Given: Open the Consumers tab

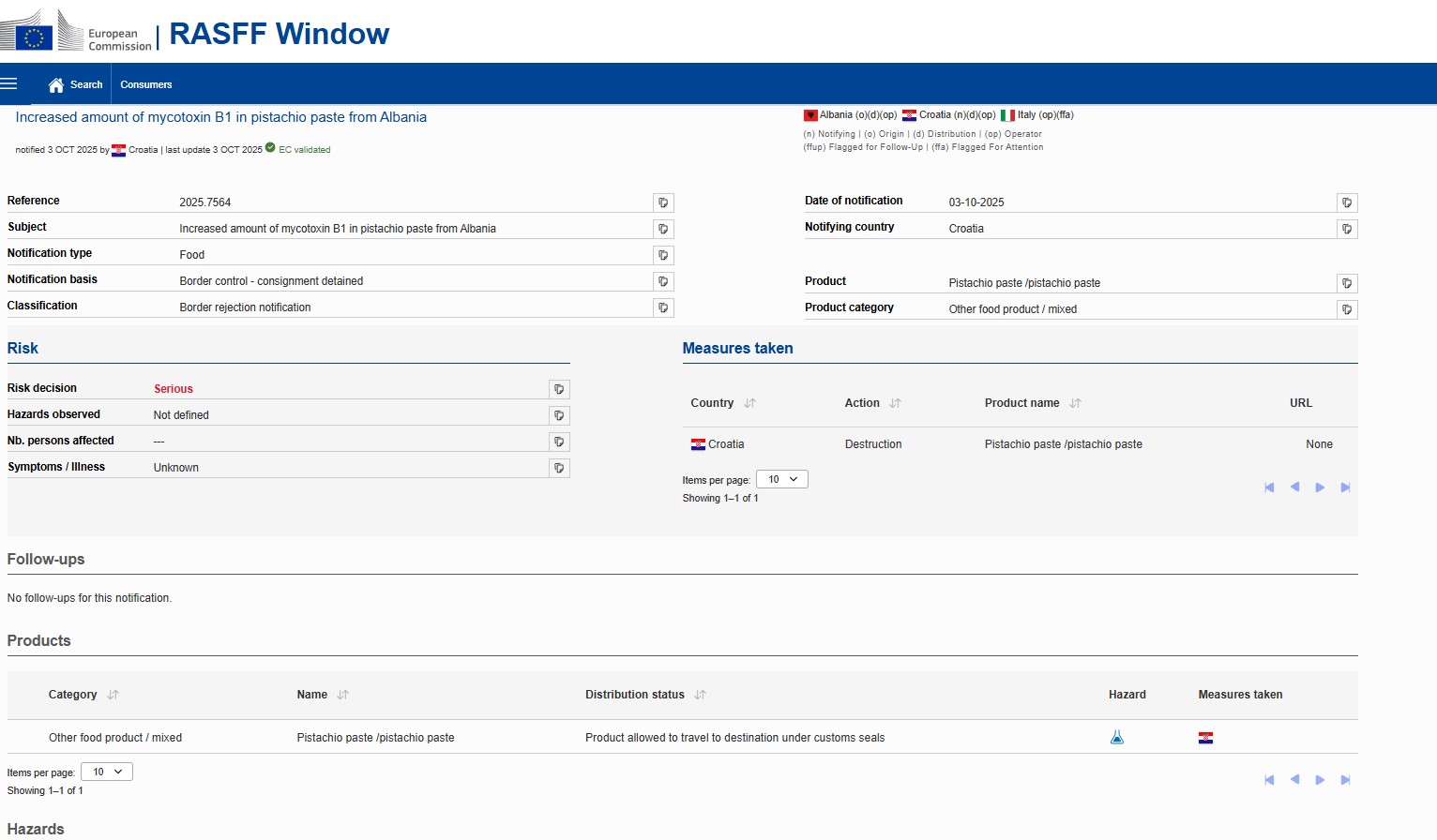Looking at the screenshot, I should (146, 85).
